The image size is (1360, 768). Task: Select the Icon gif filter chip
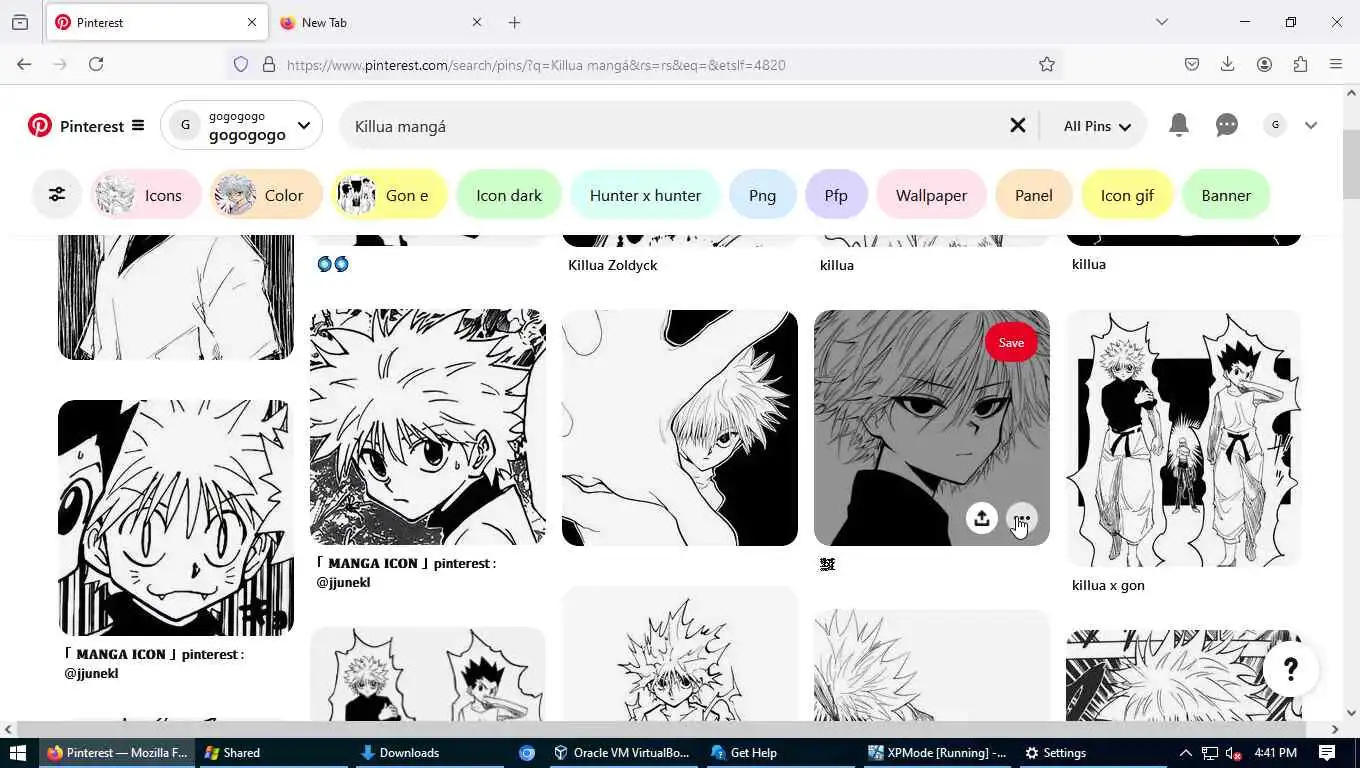point(1127,195)
